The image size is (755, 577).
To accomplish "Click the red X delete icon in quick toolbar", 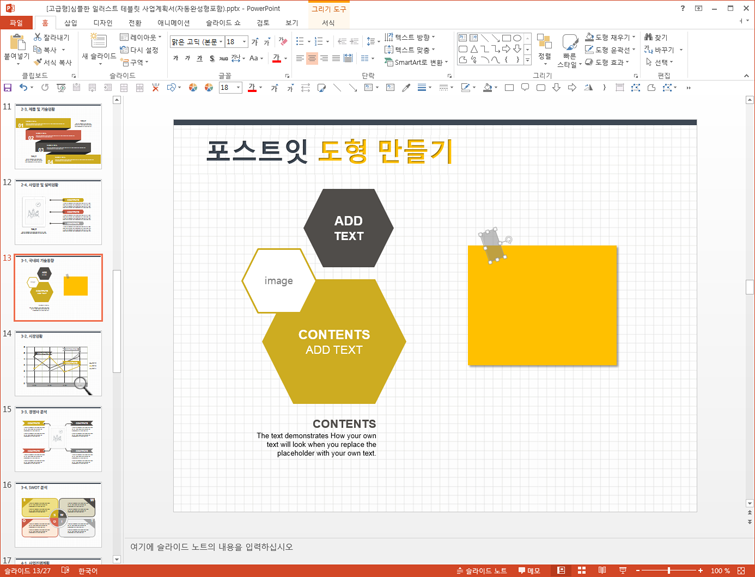I will tap(155, 87).
